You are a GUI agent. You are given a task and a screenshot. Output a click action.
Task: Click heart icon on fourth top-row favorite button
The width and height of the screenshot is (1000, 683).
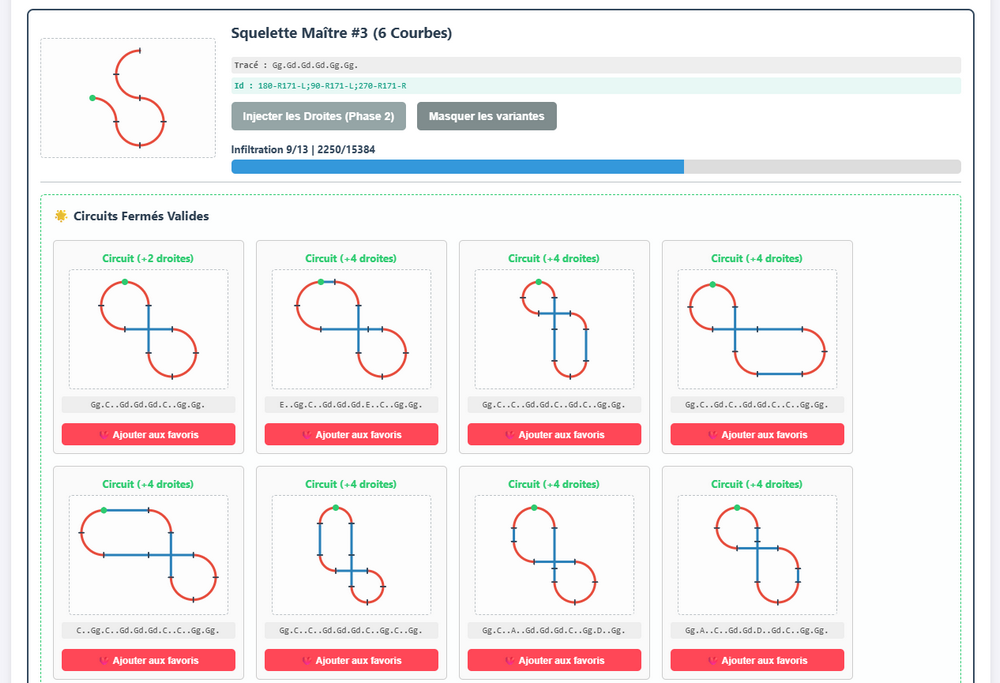[x=712, y=434]
